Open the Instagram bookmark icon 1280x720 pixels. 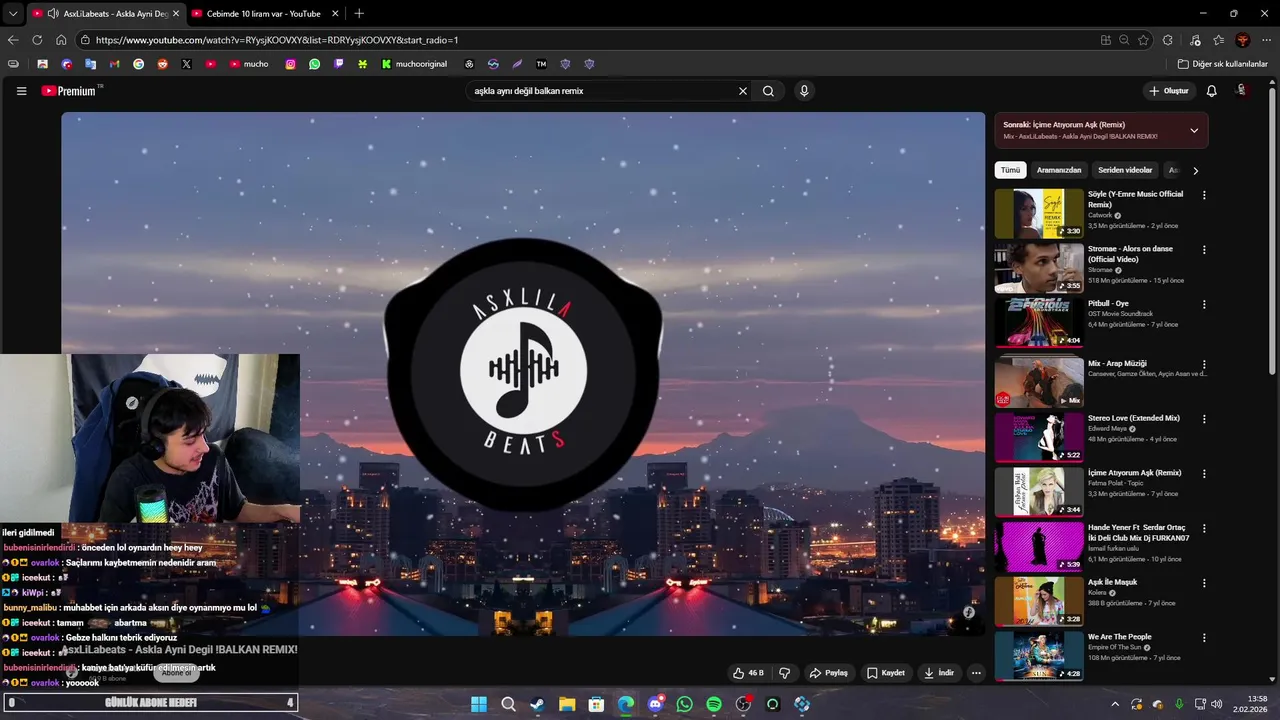[x=291, y=64]
